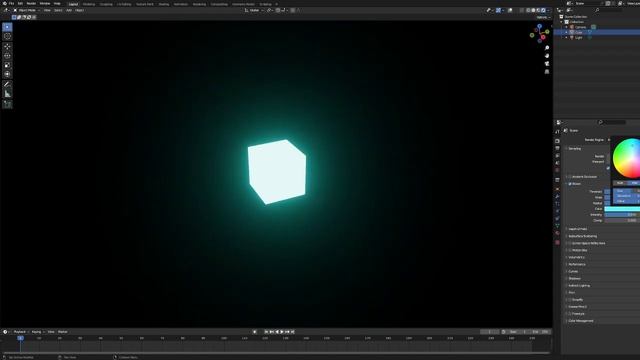Select the Select Box tool
Screen dimensions: 640x360
7,27
